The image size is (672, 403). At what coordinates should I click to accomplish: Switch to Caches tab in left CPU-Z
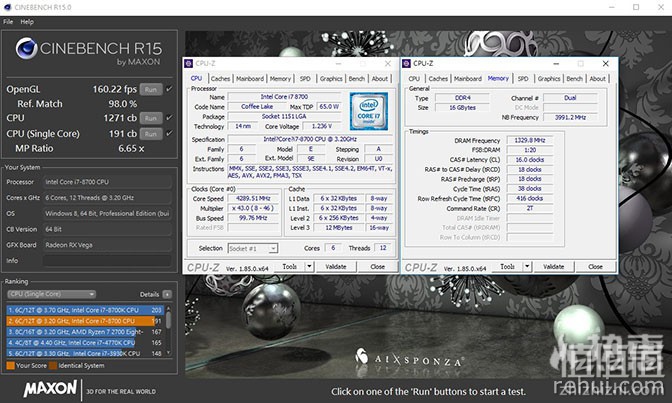click(220, 78)
